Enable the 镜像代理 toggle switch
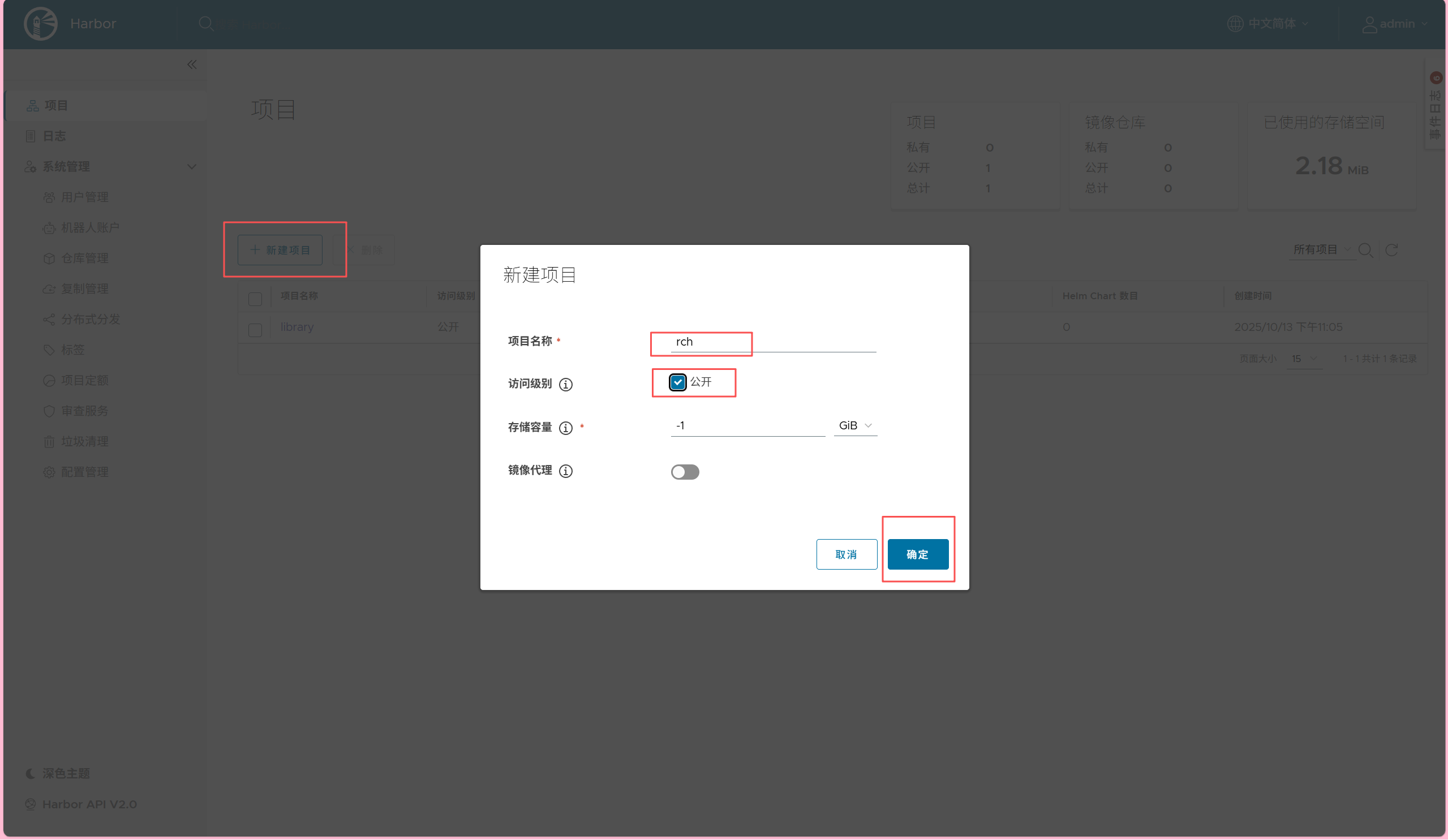 pos(685,472)
